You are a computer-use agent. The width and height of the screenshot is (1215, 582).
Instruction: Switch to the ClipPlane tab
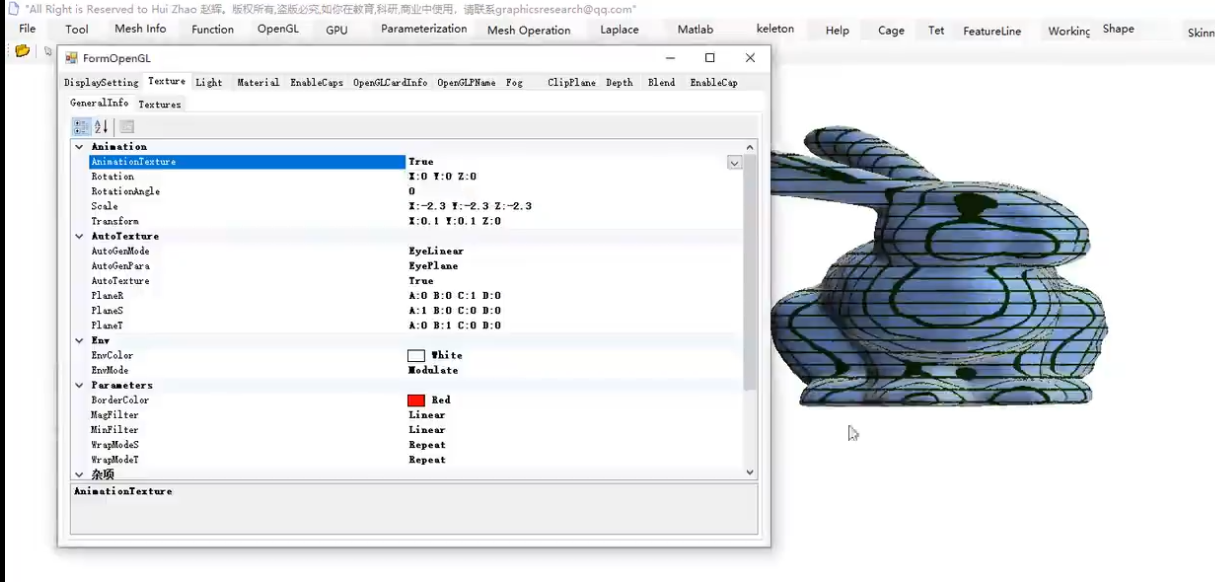click(571, 83)
